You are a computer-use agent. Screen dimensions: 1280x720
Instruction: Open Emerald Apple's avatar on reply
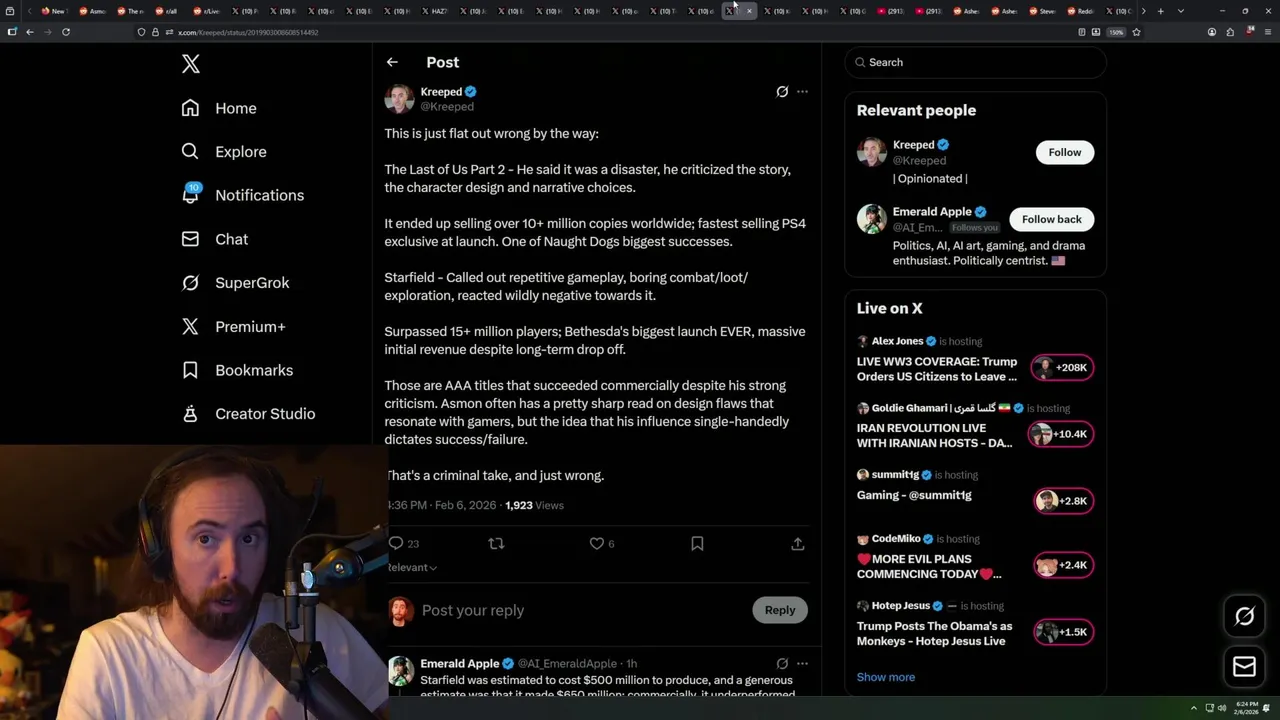coord(401,670)
